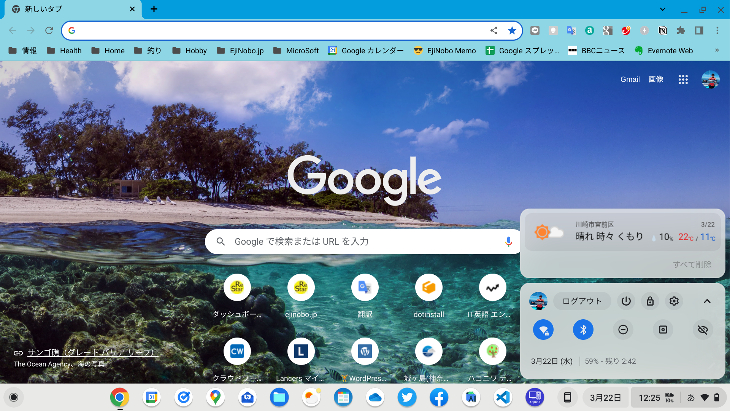730x411 pixels.
Task: Open a new tab with the plus button
Action: (x=154, y=9)
